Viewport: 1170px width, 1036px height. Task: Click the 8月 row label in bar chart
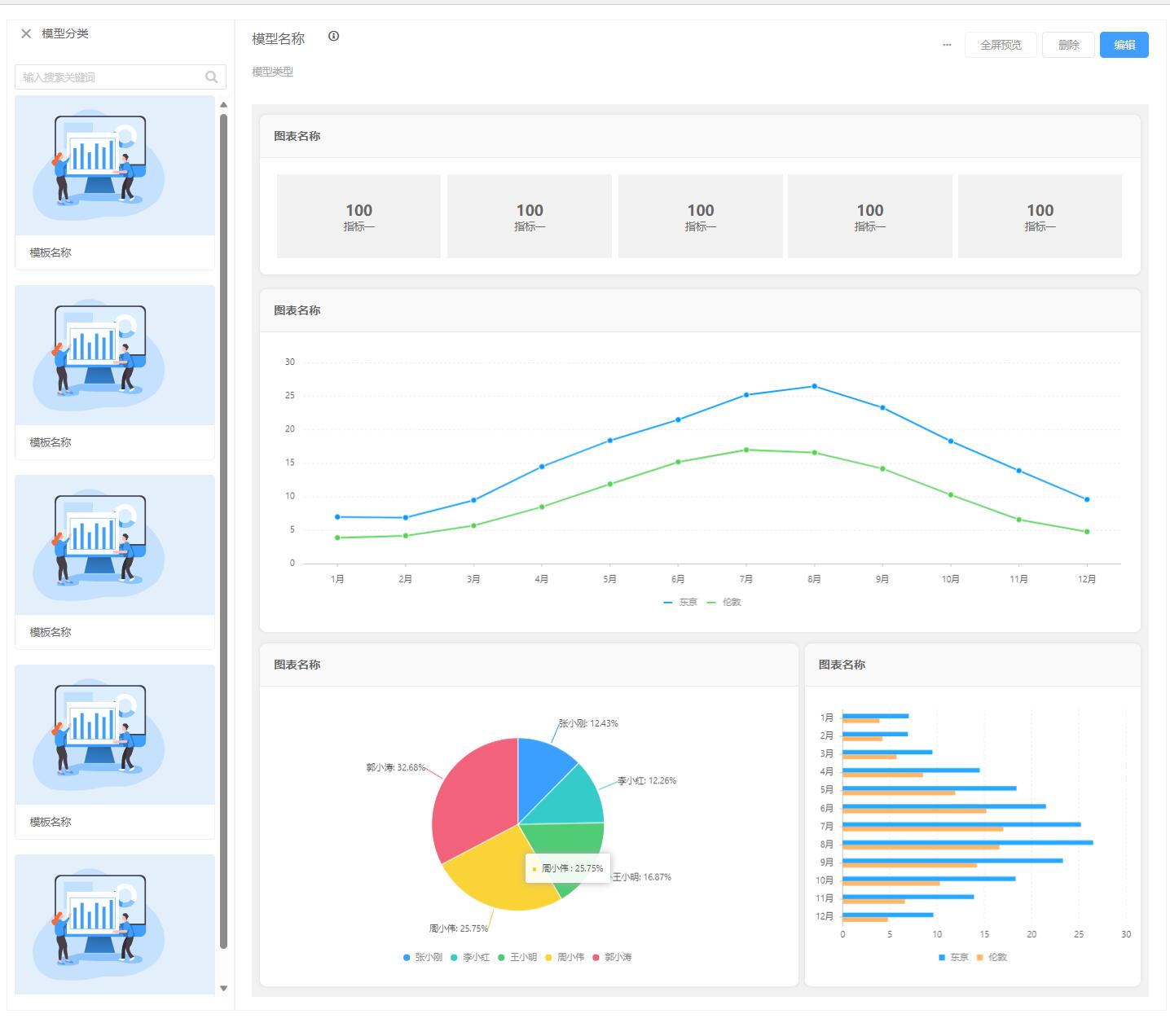click(827, 845)
